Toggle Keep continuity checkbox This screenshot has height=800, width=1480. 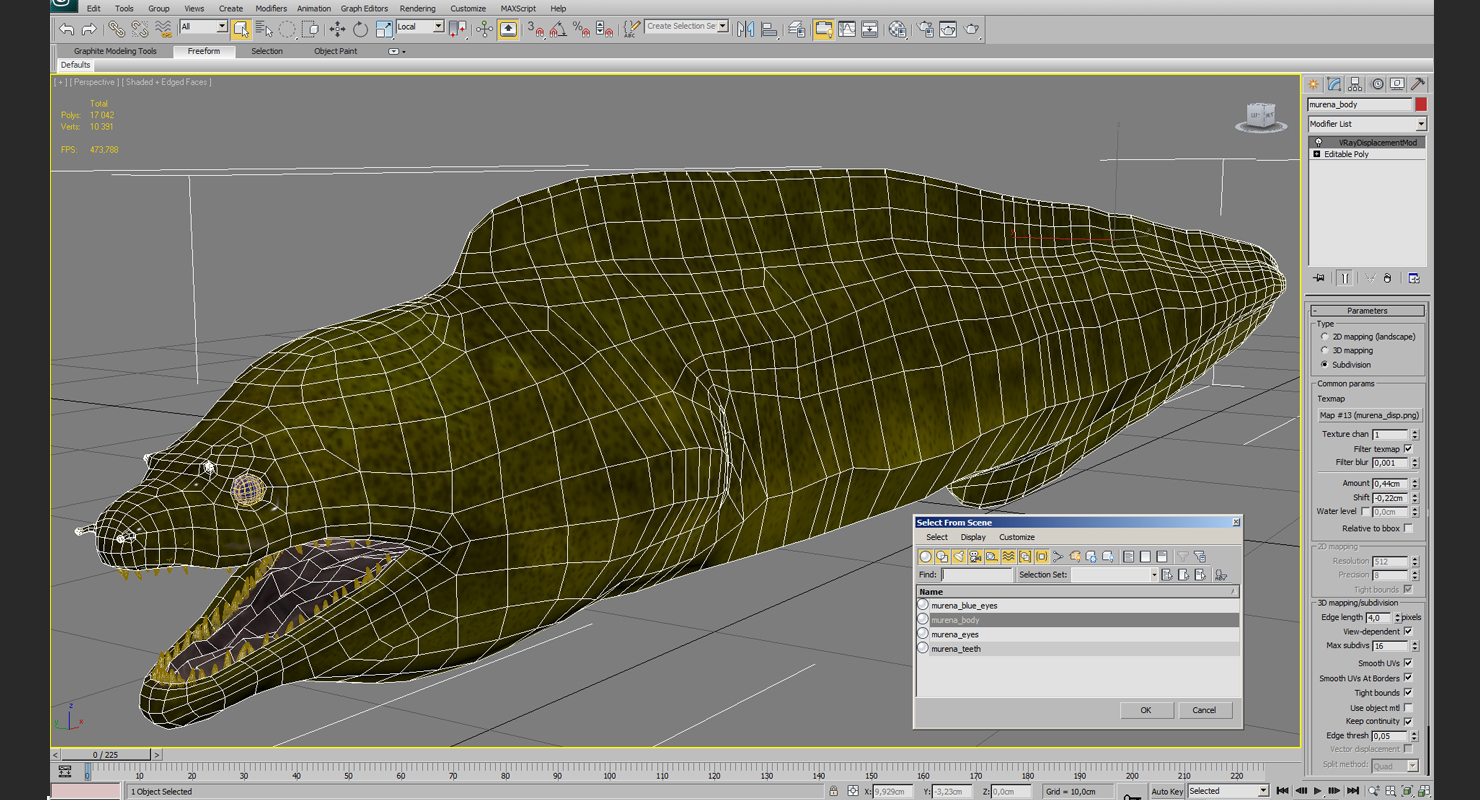[1408, 721]
